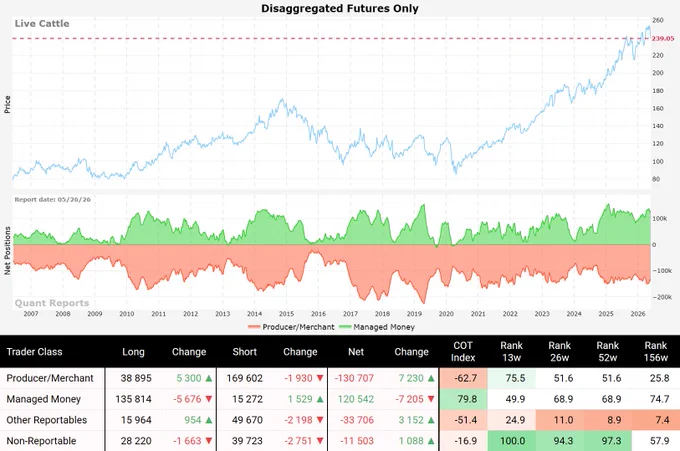Click green up arrow beside 954
This screenshot has width=680, height=451.
pyautogui.click(x=209, y=420)
